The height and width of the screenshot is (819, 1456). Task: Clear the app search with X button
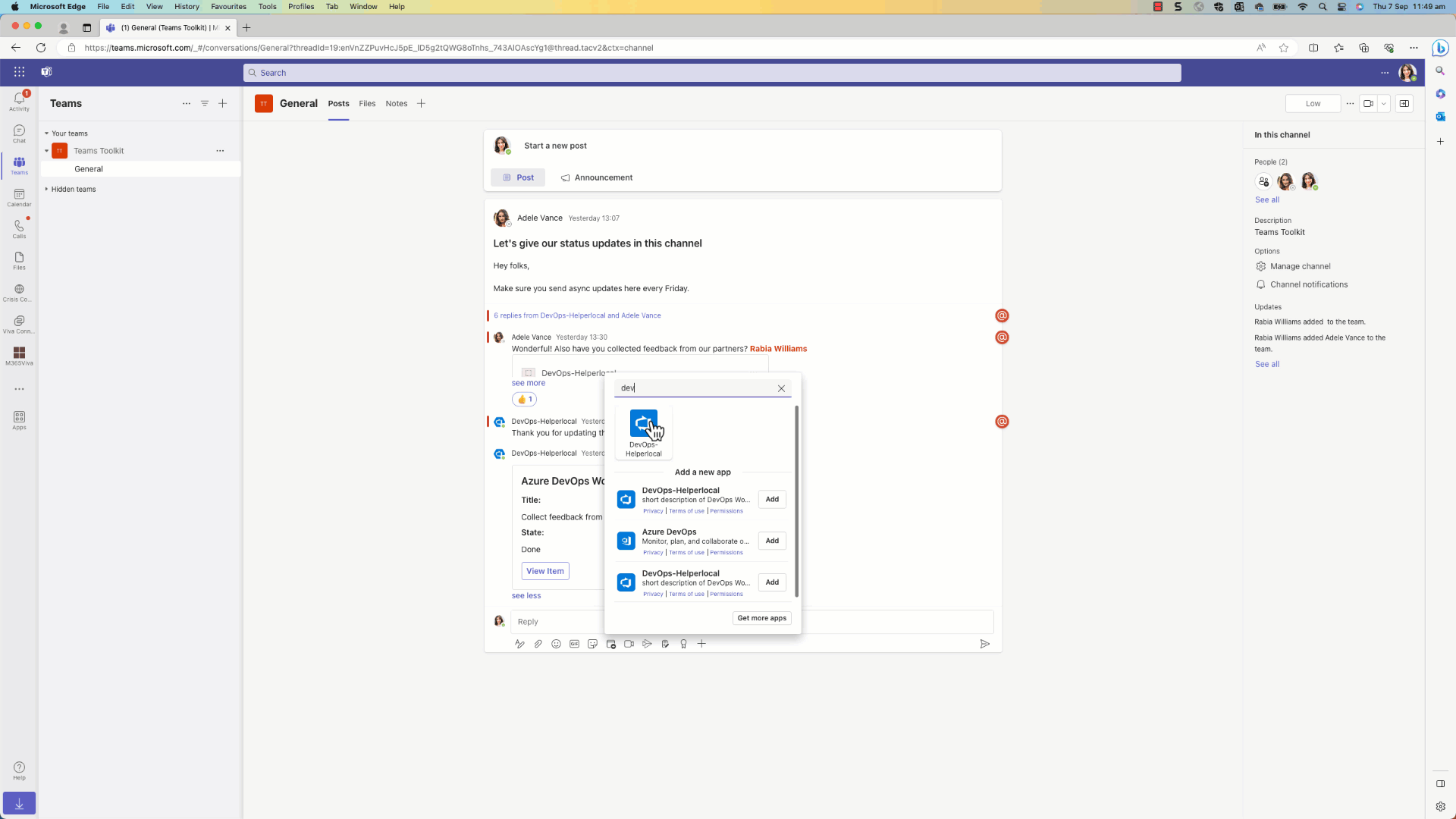coord(781,388)
